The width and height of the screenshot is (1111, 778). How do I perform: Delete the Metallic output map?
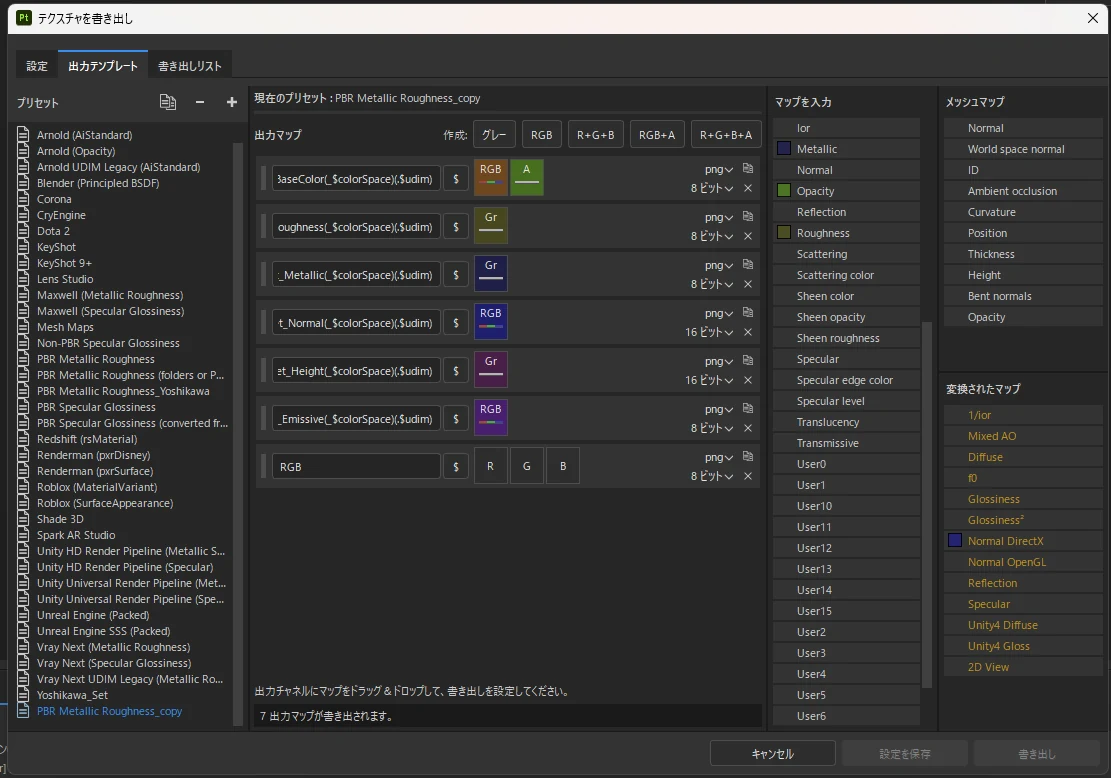(x=748, y=284)
